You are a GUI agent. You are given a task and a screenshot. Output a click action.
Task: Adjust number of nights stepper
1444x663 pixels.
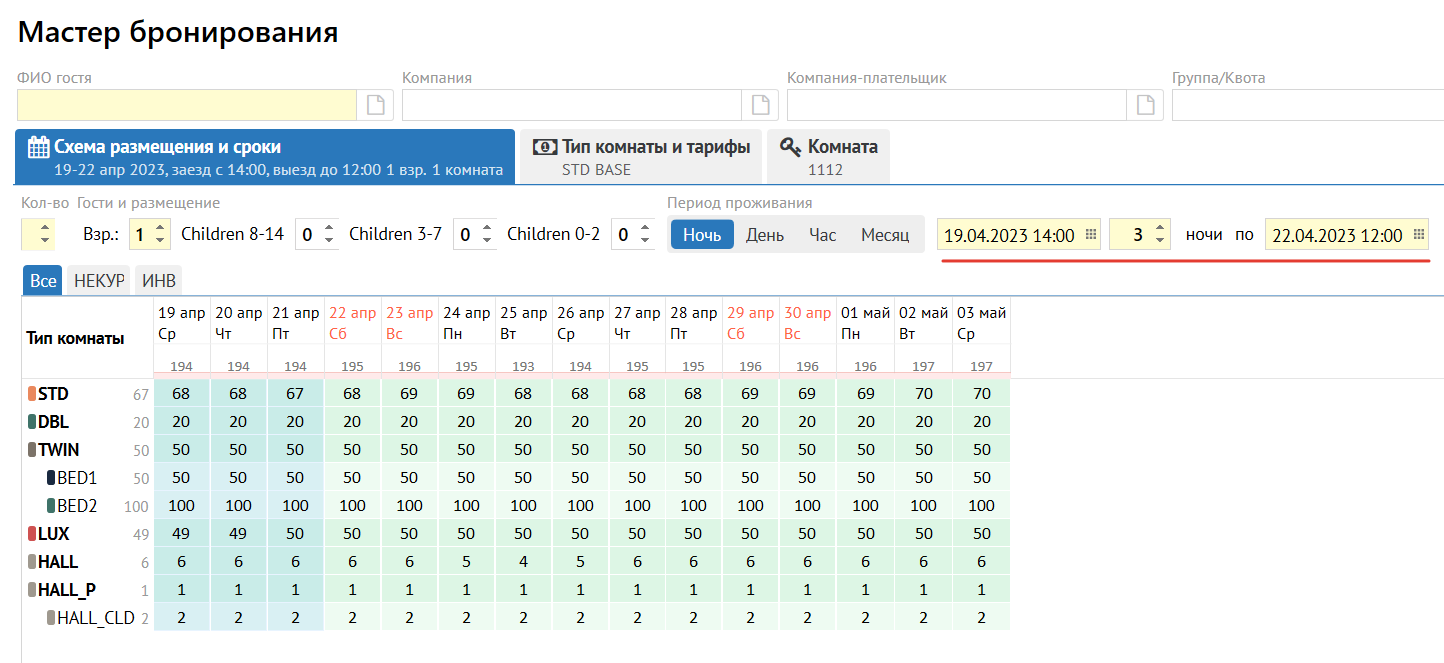tap(1159, 235)
